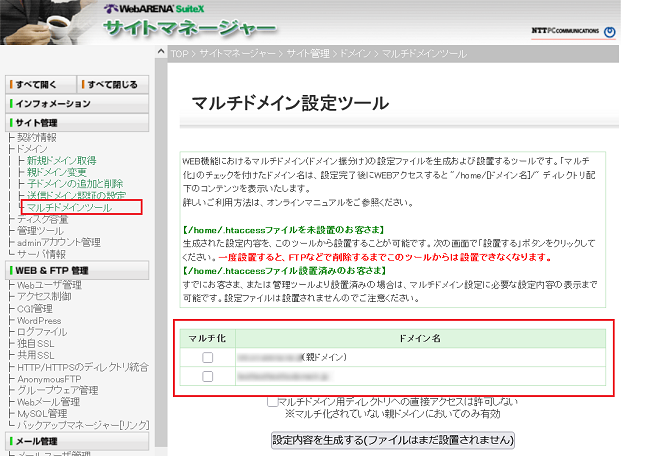Image resolution: width=650 pixels, height=456 pixels.
Task: Click the WebARENA SuiteX logo
Action: [x=154, y=9]
